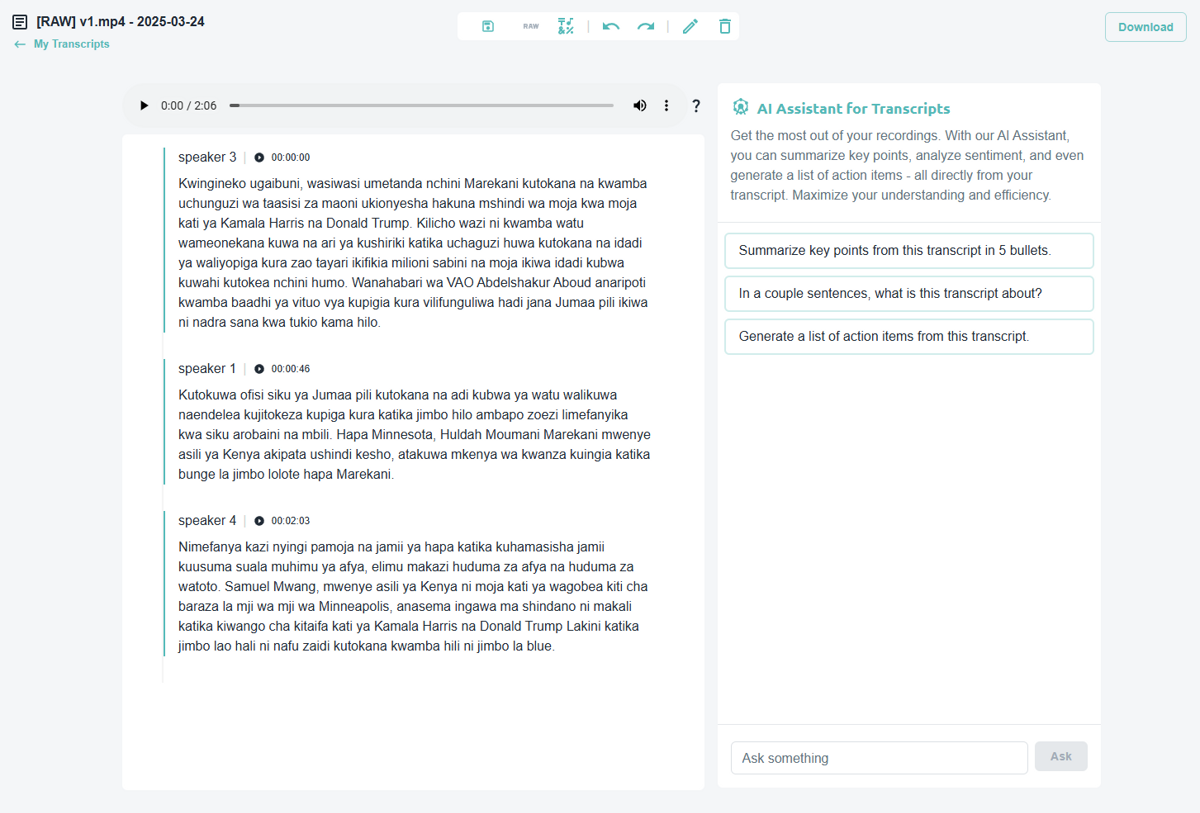Open help with the question mark icon
This screenshot has width=1200, height=813.
click(696, 106)
